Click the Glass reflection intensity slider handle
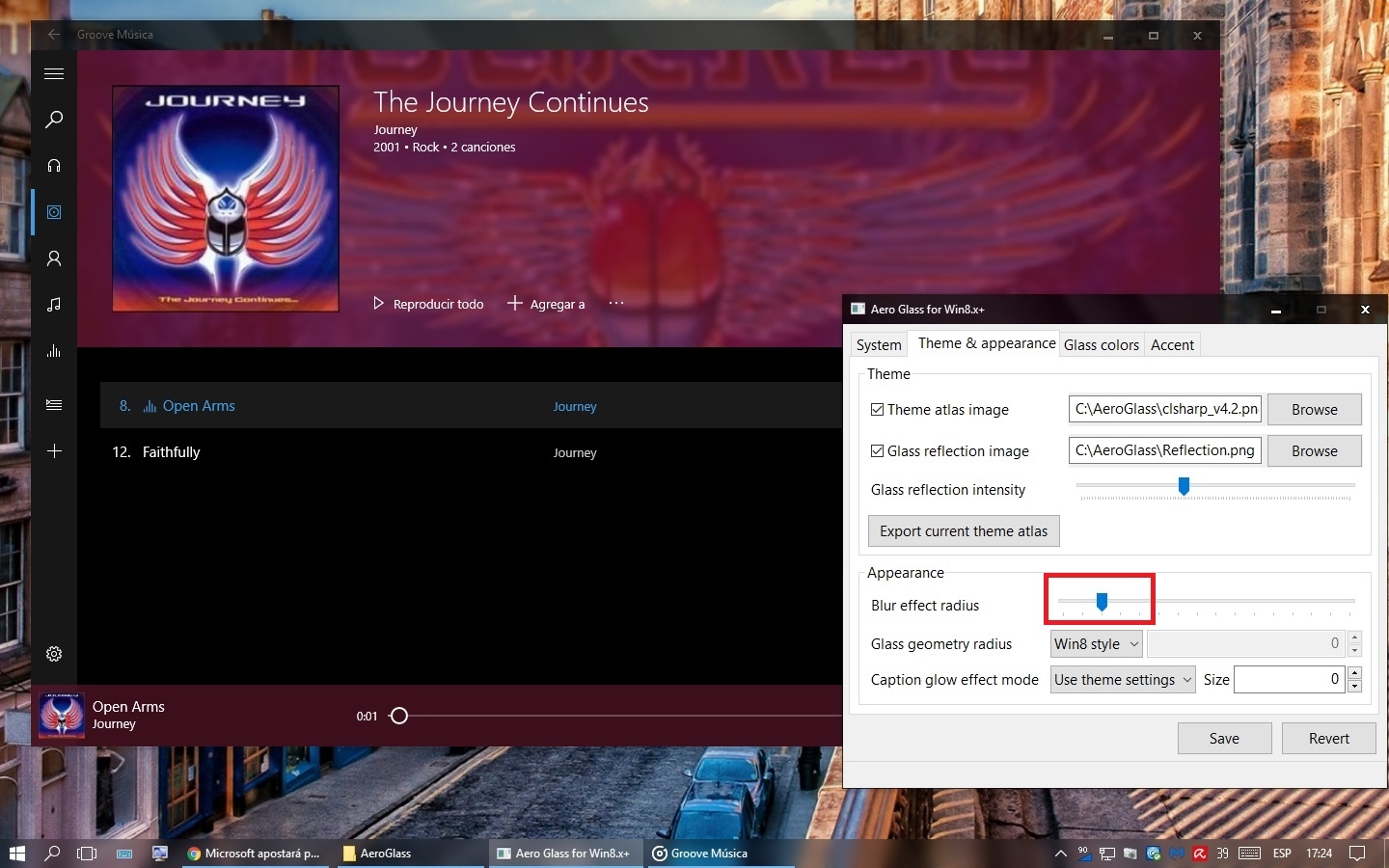The height and width of the screenshot is (868, 1389). pyautogui.click(x=1184, y=486)
